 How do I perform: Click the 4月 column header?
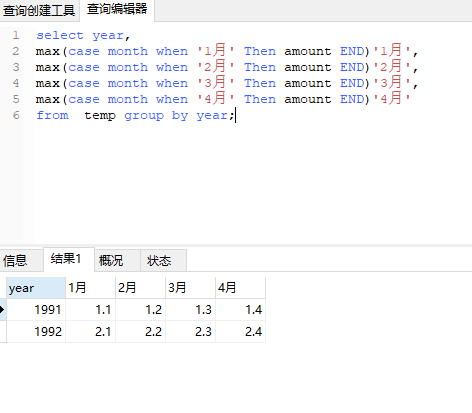click(x=241, y=288)
